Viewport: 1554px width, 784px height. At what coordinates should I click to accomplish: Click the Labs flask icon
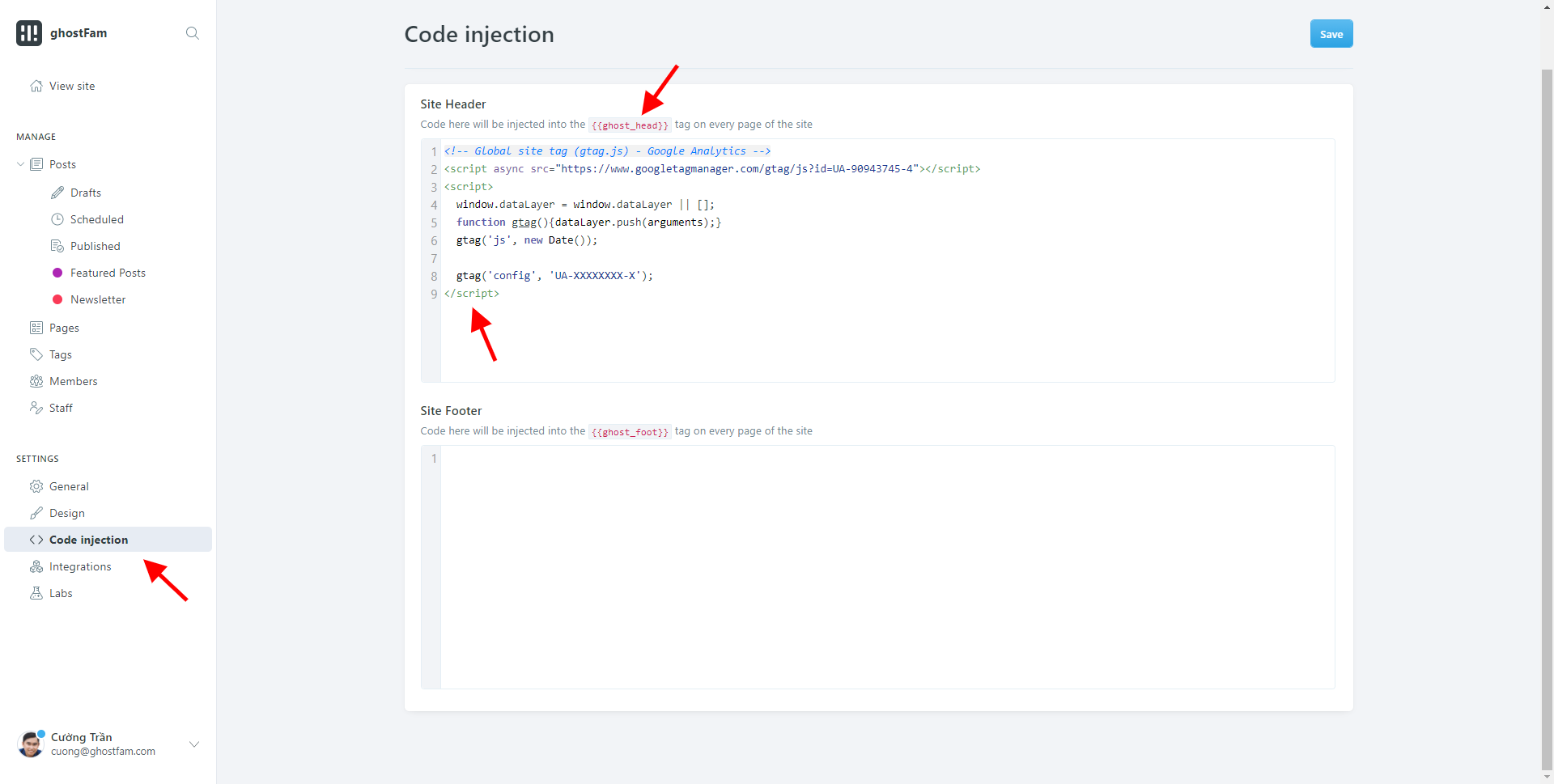click(x=36, y=593)
